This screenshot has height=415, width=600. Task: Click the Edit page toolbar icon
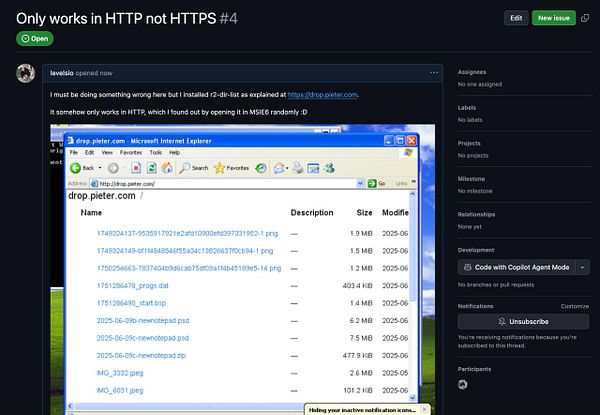[313, 168]
